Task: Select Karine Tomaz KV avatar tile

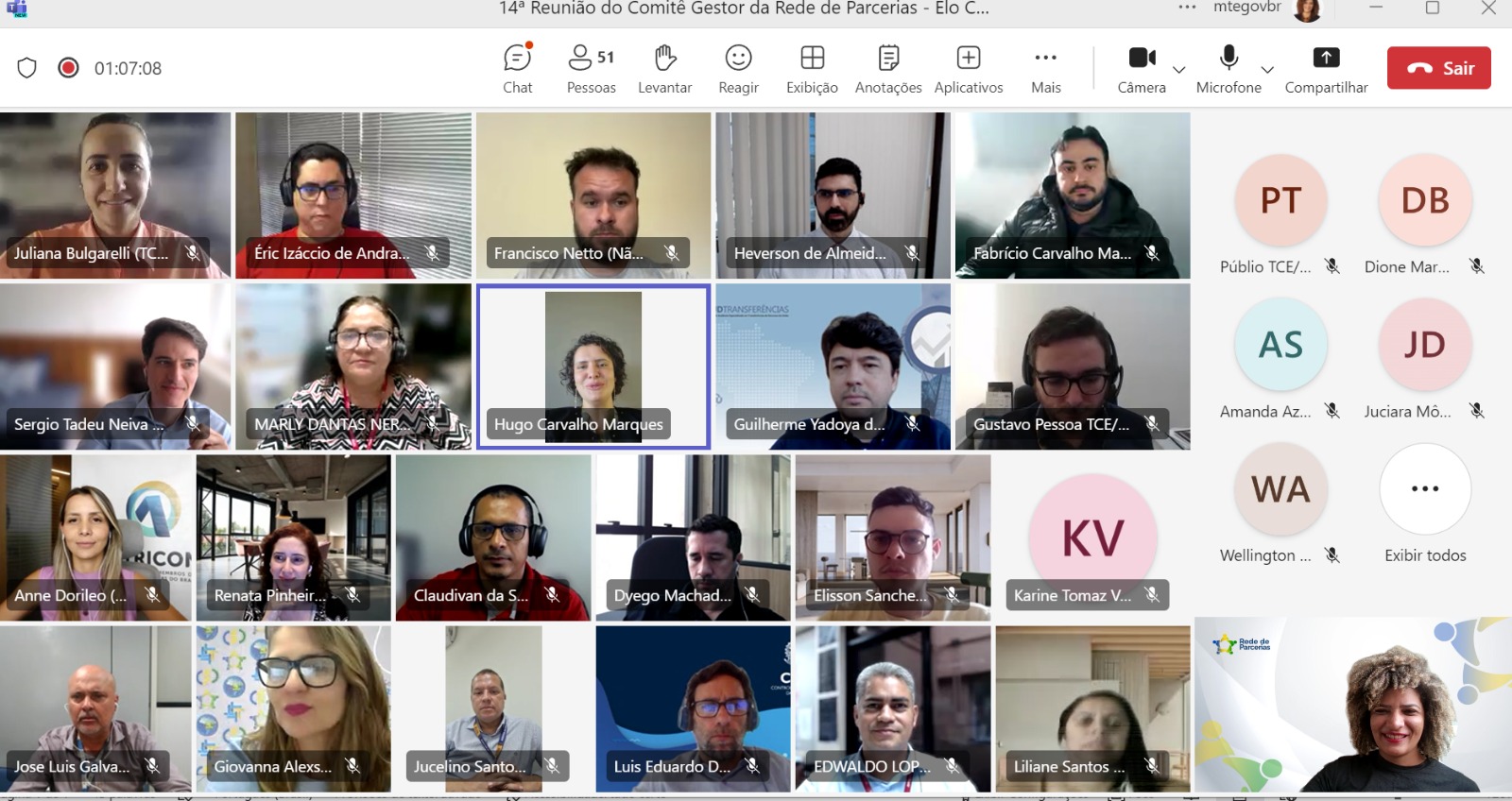Action: 1093,537
